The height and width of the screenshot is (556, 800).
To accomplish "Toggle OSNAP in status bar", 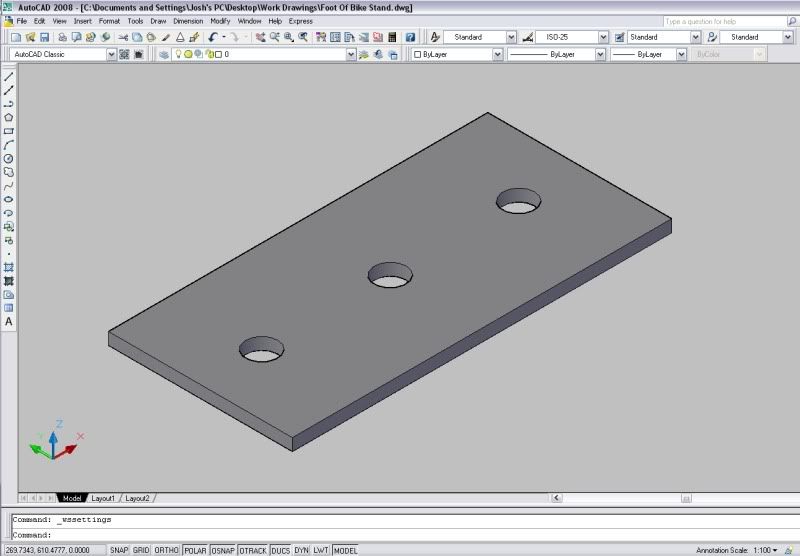I will [x=221, y=550].
